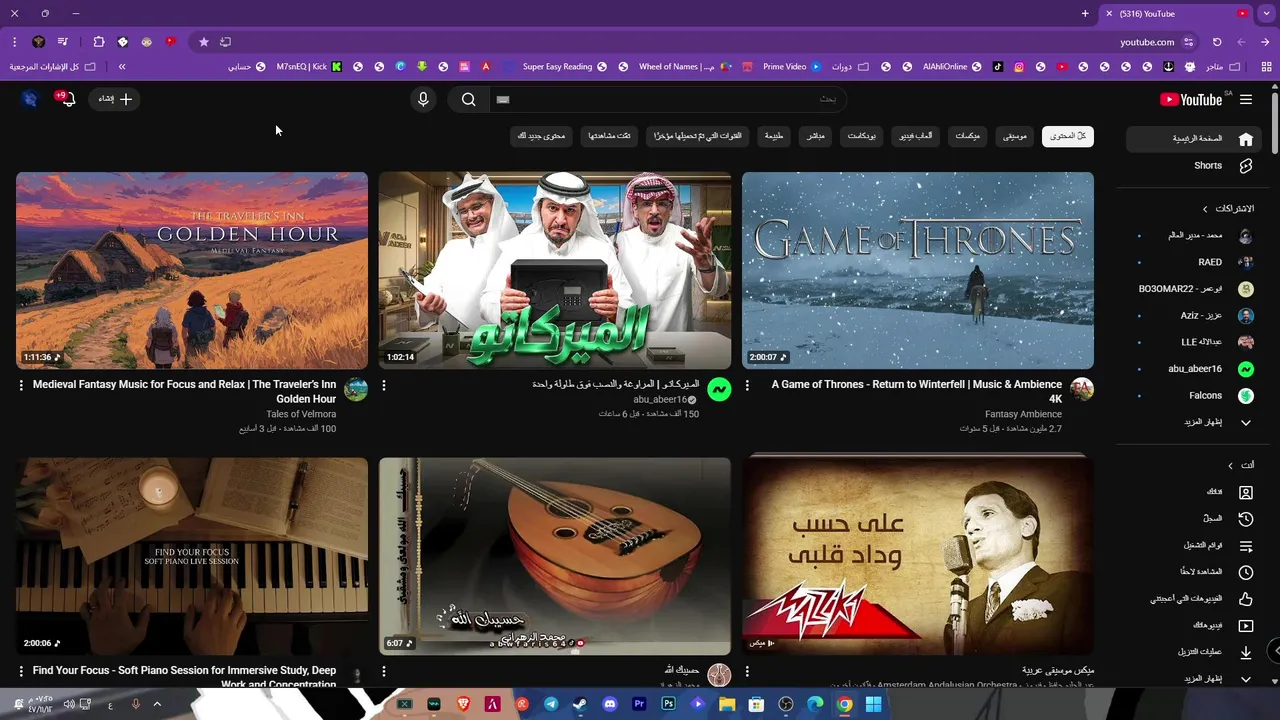Image resolution: width=1280 pixels, height=720 pixels.
Task: Open Tales of Velmora channel avatar
Action: (356, 389)
